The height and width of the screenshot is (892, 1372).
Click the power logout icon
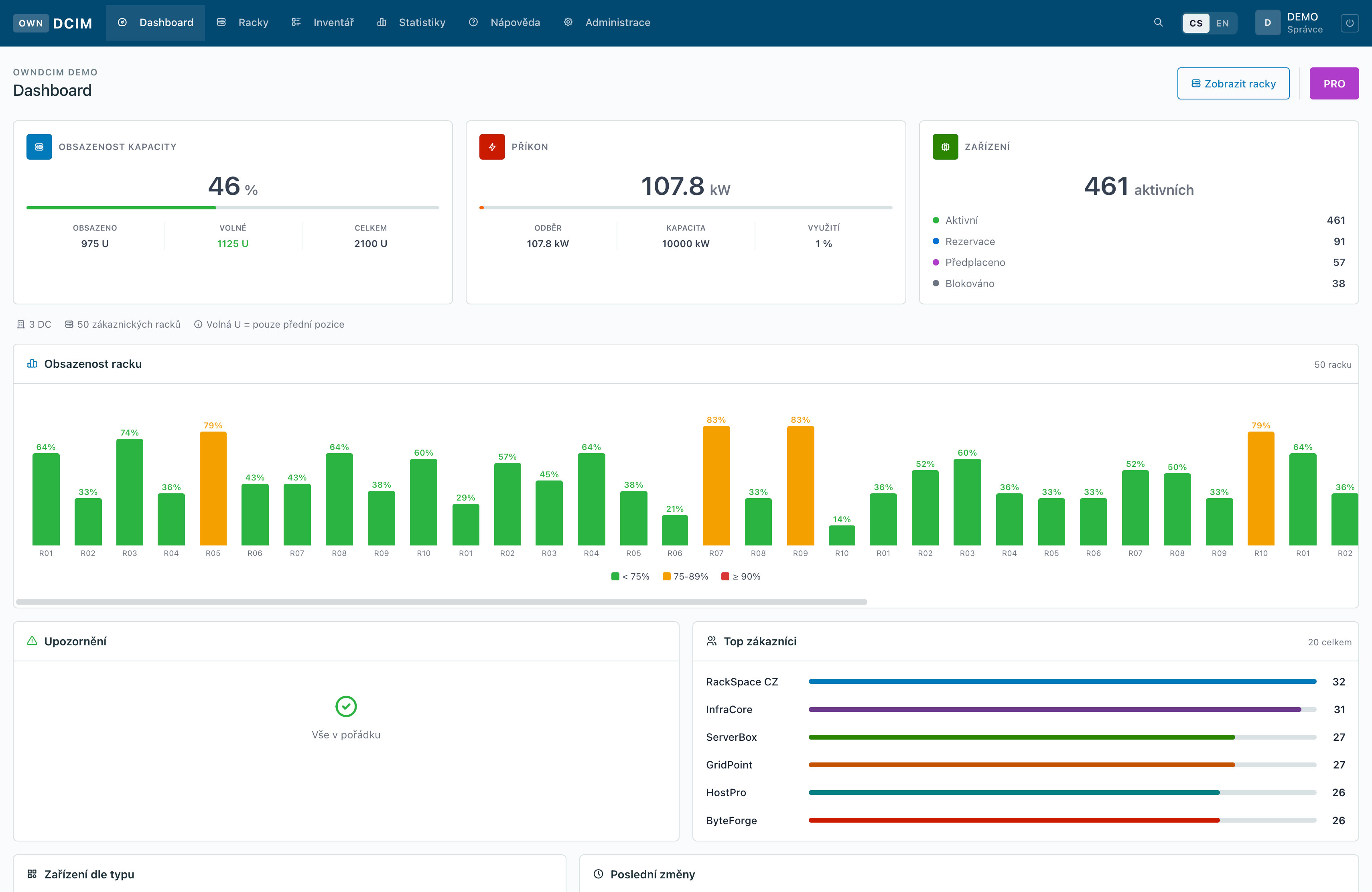[x=1350, y=23]
